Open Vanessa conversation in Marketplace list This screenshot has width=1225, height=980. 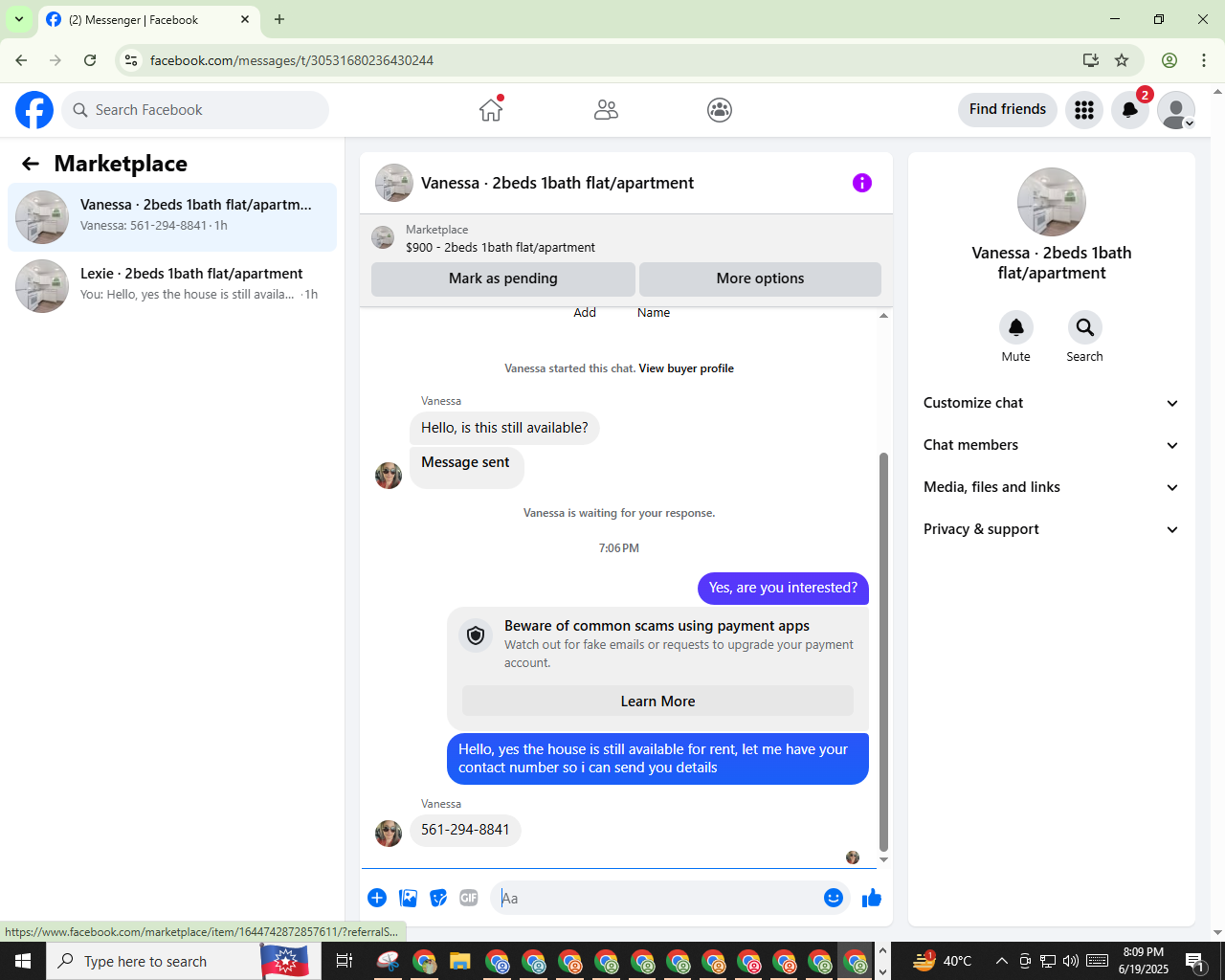point(172,217)
